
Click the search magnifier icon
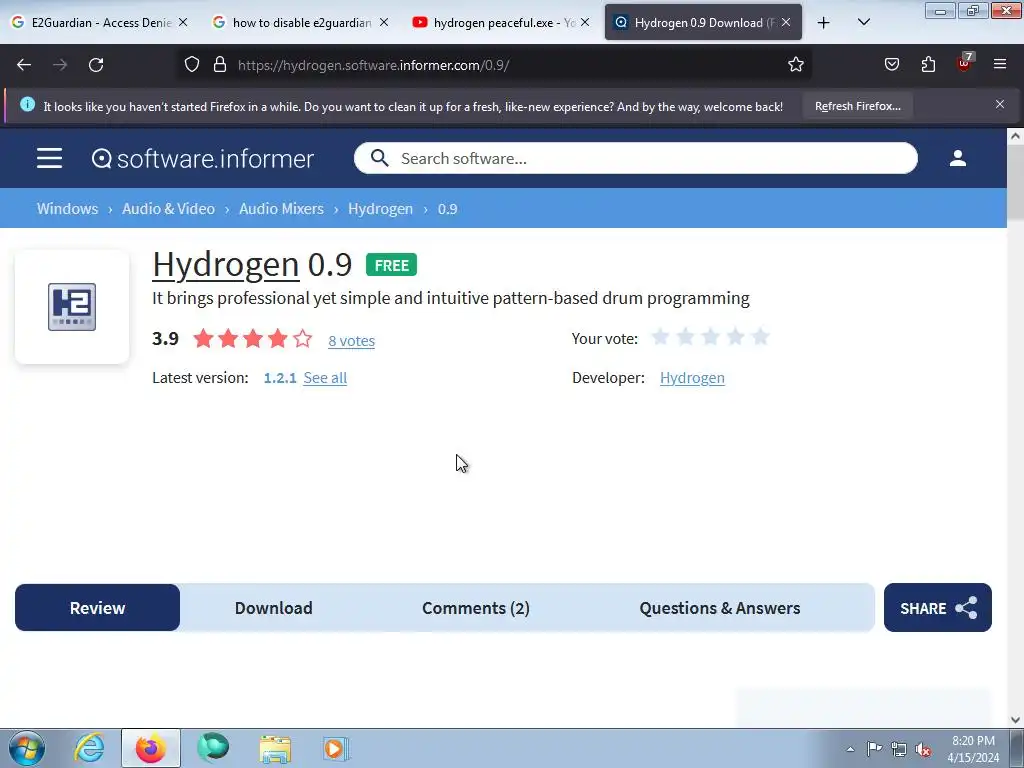379,158
